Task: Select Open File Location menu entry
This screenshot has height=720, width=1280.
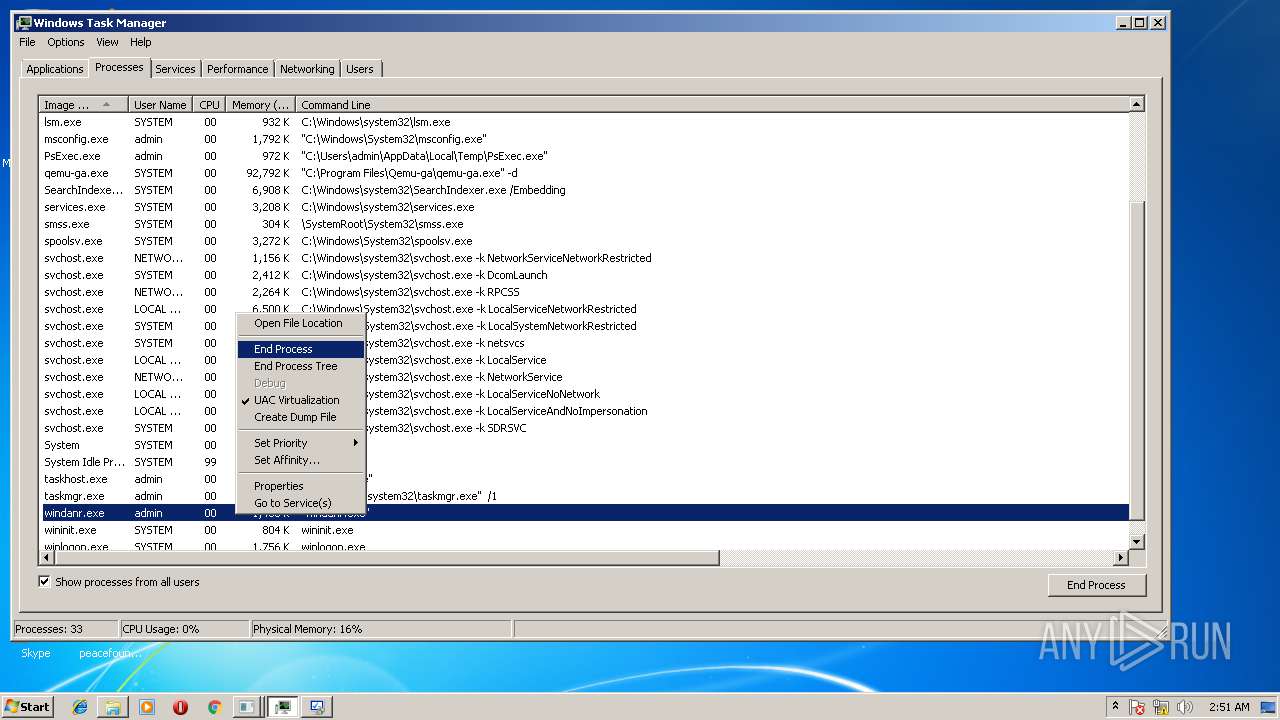Action: (300, 323)
